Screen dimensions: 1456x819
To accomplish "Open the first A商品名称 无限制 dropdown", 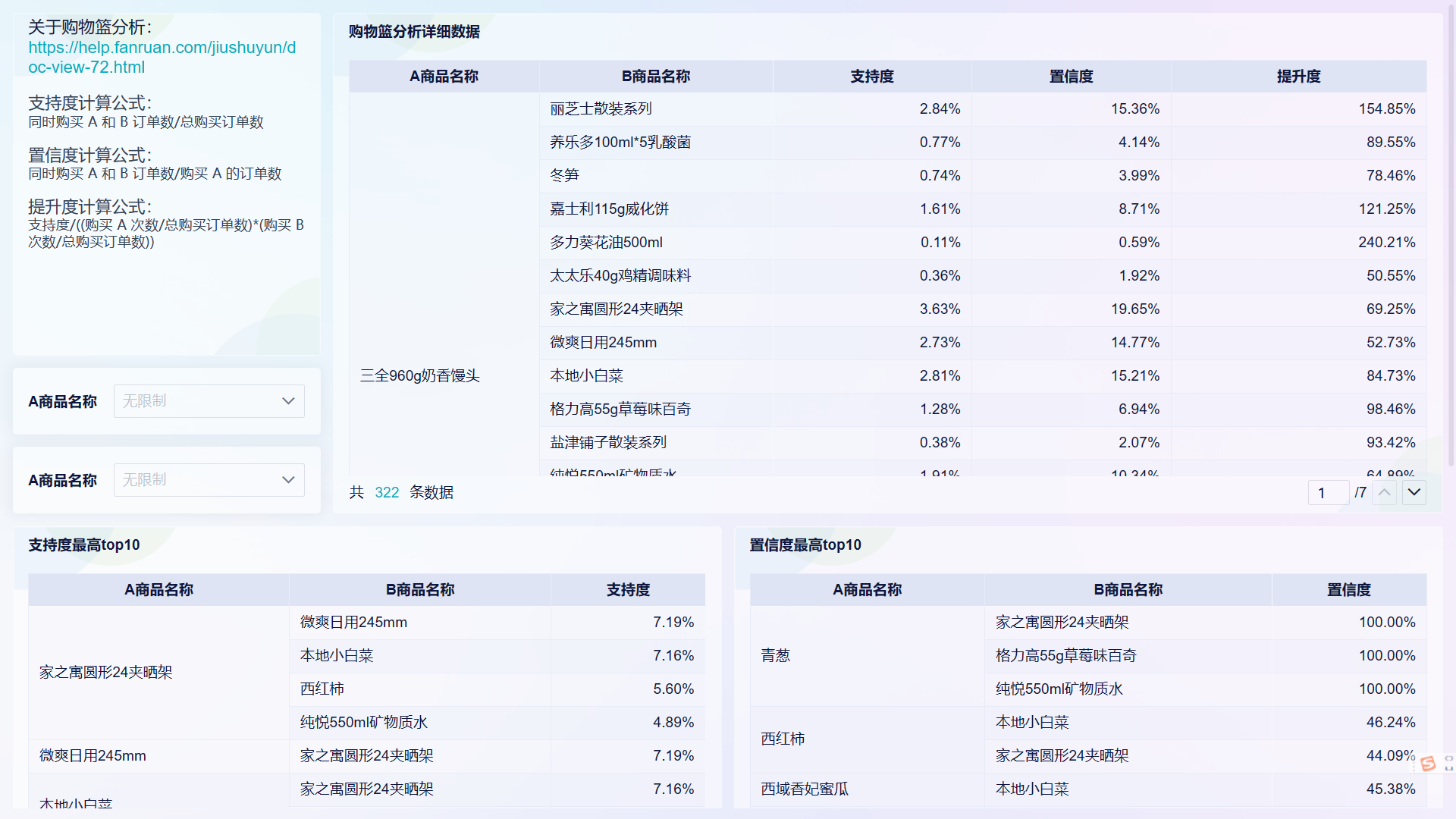I will point(209,401).
